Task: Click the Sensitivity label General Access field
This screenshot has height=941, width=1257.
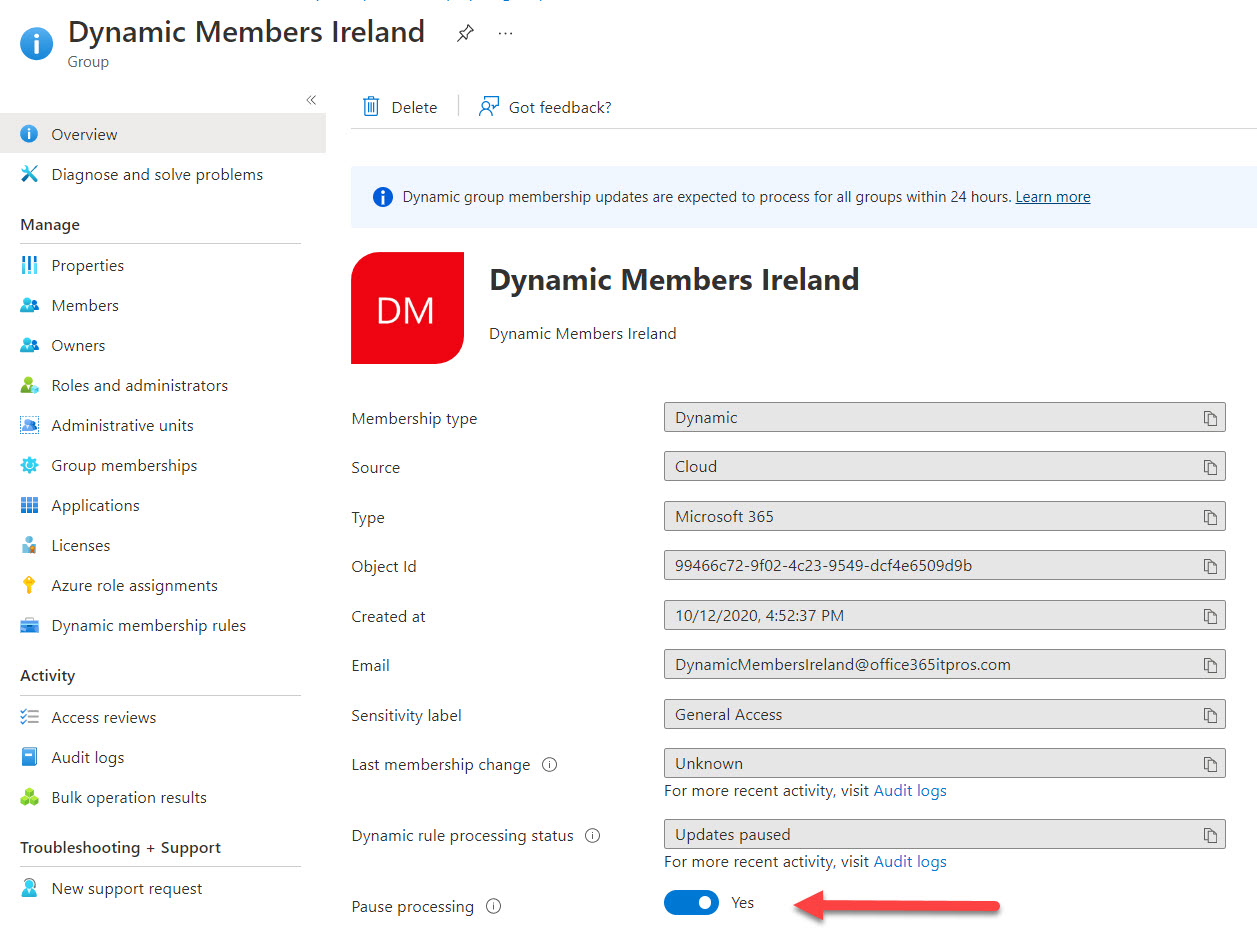Action: [x=944, y=715]
